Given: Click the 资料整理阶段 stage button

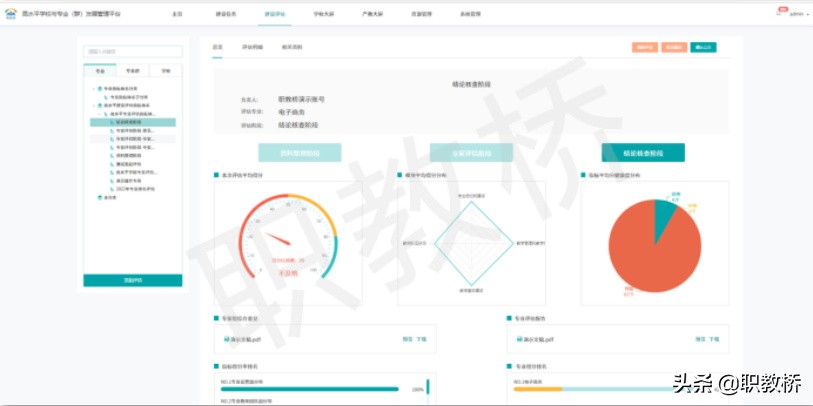Looking at the screenshot, I should click(x=300, y=153).
